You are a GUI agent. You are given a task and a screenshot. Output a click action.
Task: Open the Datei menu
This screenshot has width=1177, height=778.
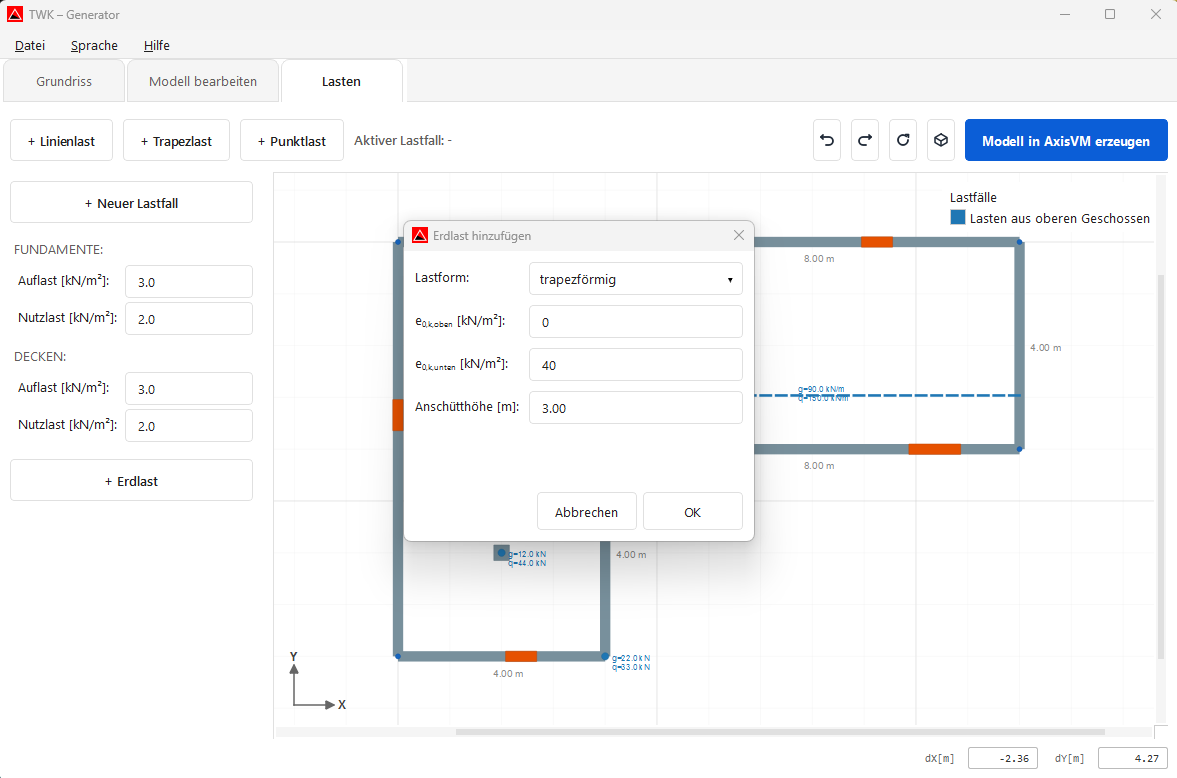click(x=30, y=45)
